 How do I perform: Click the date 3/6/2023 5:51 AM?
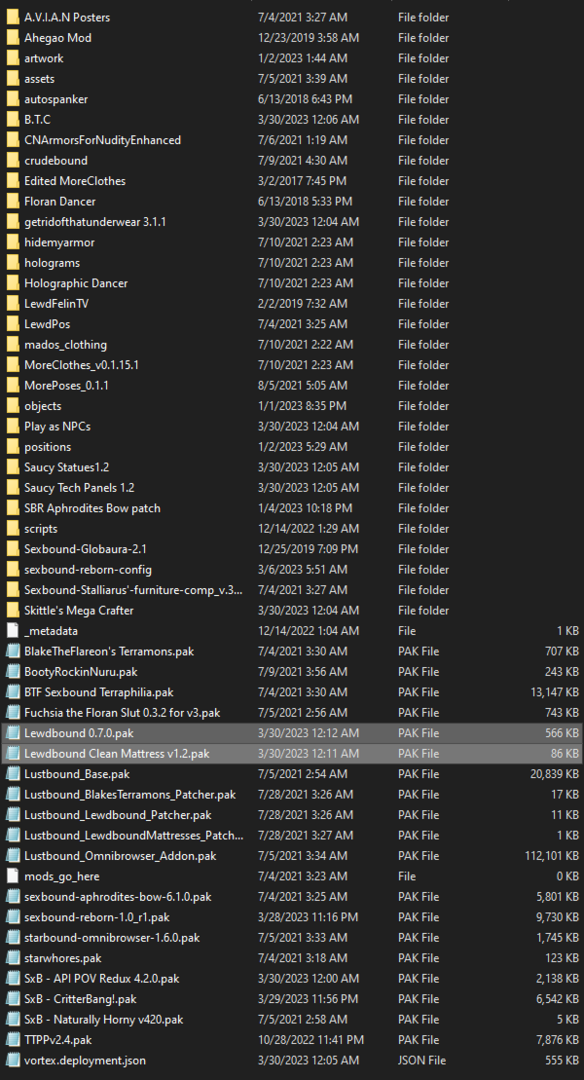(x=302, y=570)
